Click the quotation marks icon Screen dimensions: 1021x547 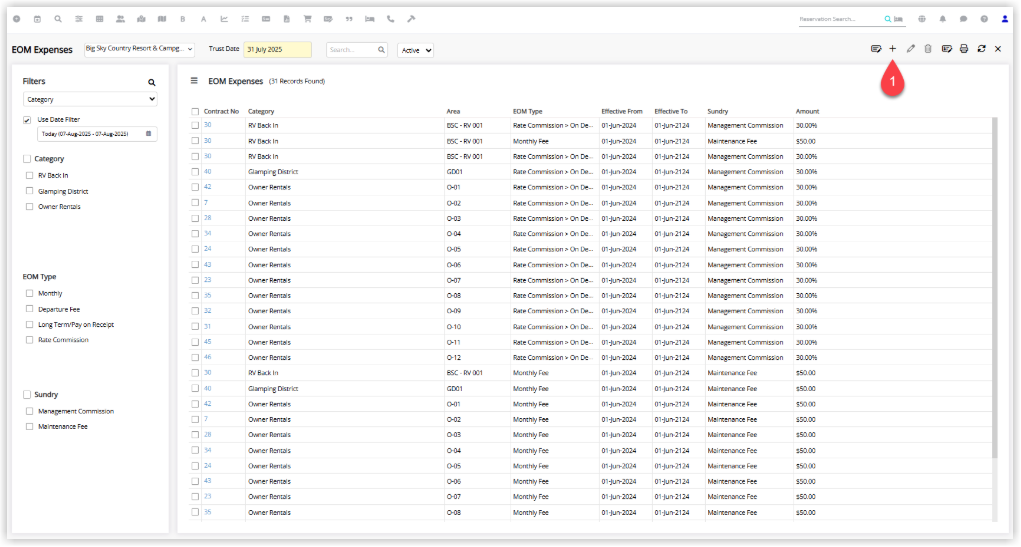tap(349, 19)
